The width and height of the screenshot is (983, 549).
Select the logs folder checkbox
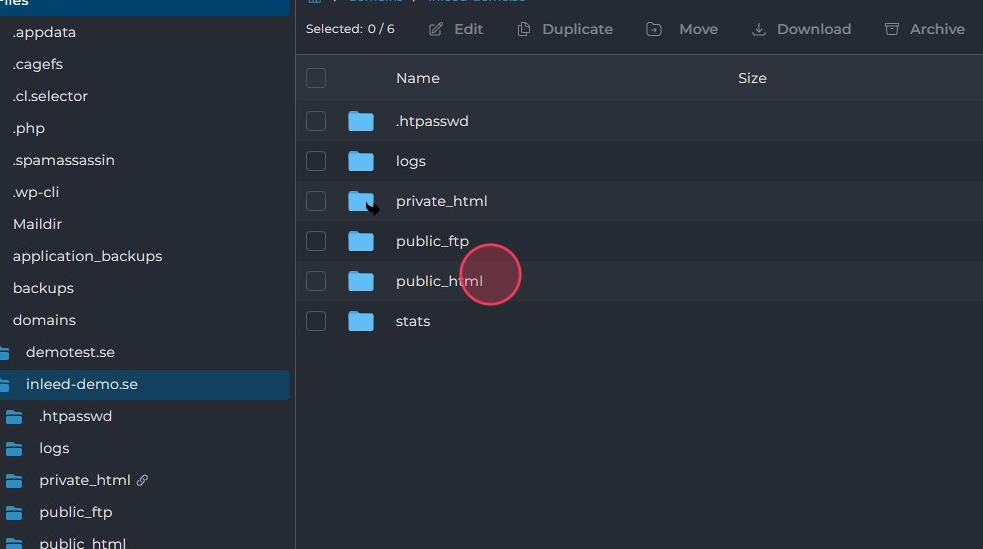pyautogui.click(x=316, y=161)
